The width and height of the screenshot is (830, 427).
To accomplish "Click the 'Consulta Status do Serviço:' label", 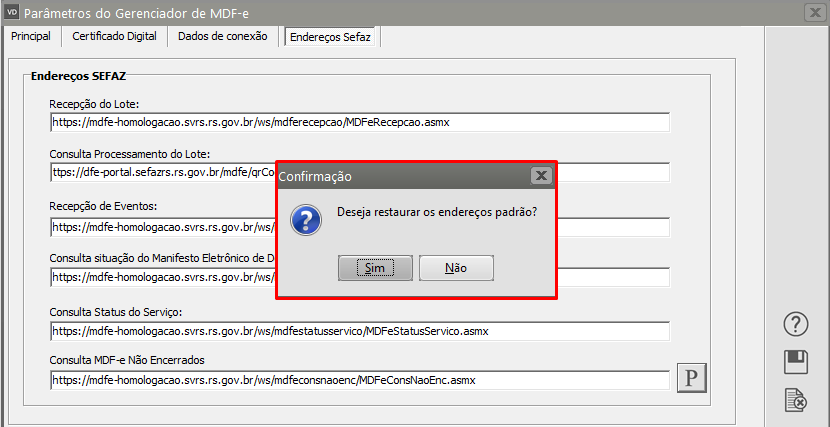I will coord(116,312).
